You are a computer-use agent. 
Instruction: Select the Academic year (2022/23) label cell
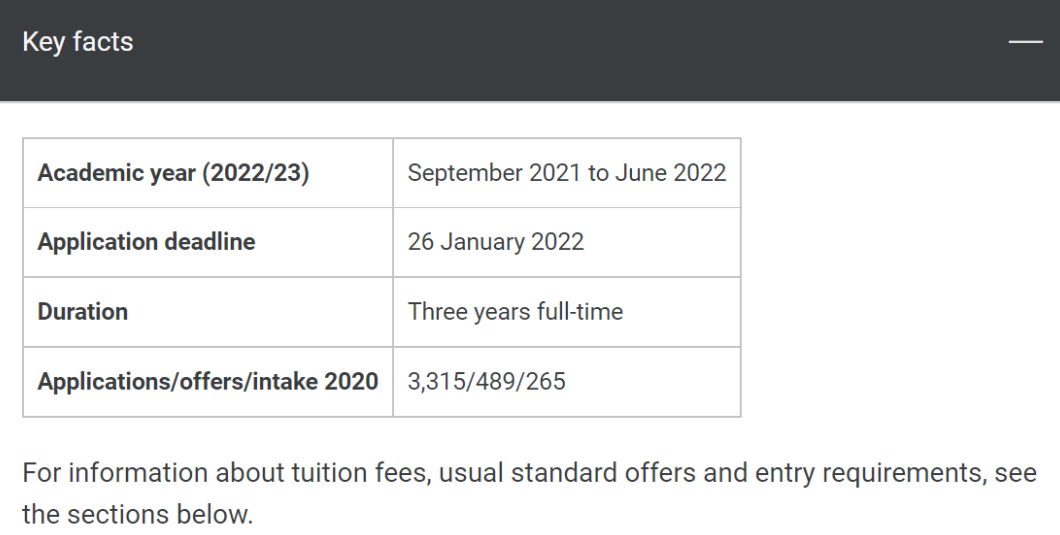[x=208, y=173]
